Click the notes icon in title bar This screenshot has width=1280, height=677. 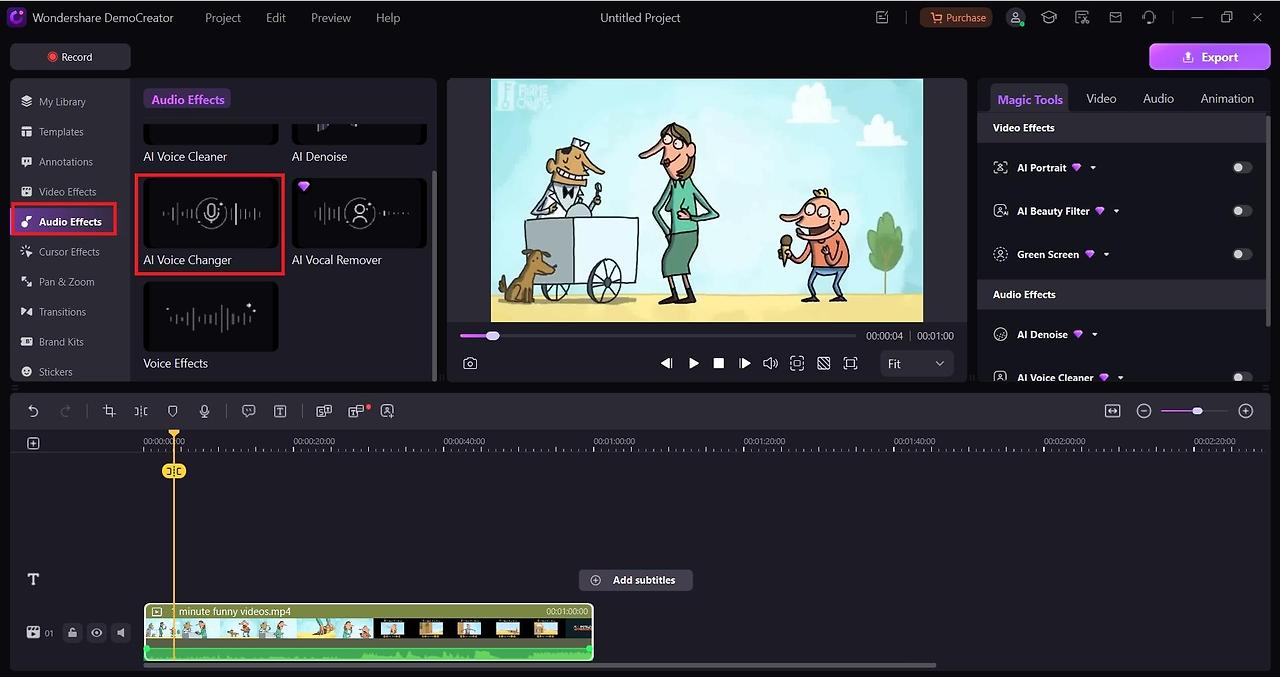(882, 17)
